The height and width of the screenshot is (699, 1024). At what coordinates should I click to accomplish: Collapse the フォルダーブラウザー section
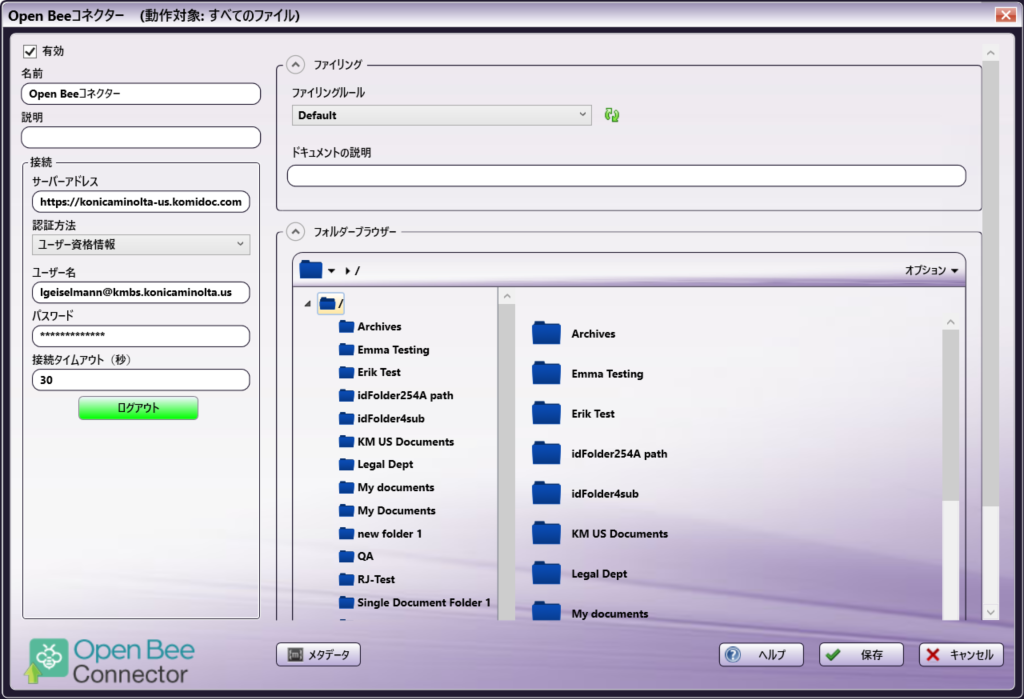click(295, 232)
